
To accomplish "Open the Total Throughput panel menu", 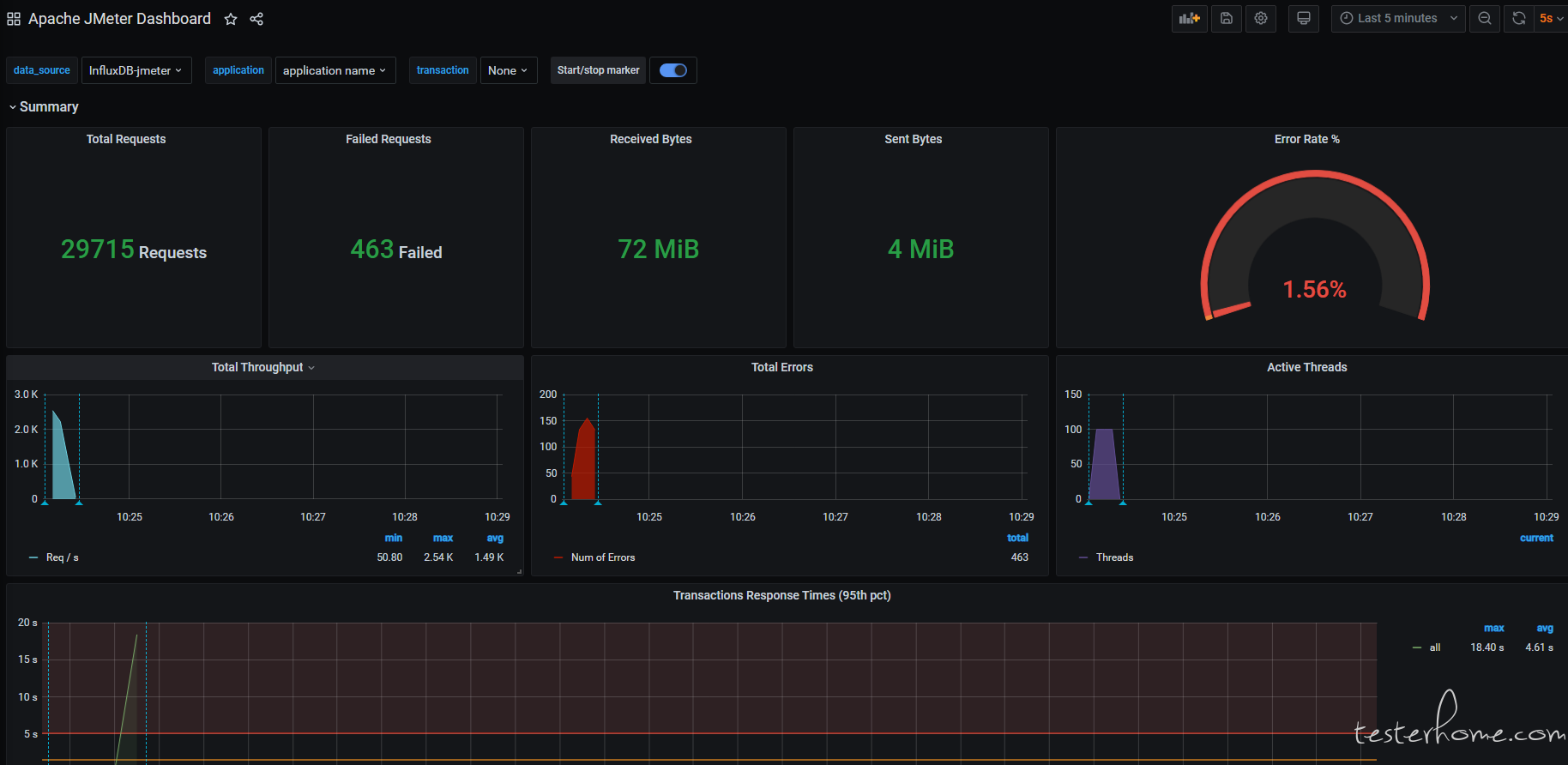I will point(263,367).
